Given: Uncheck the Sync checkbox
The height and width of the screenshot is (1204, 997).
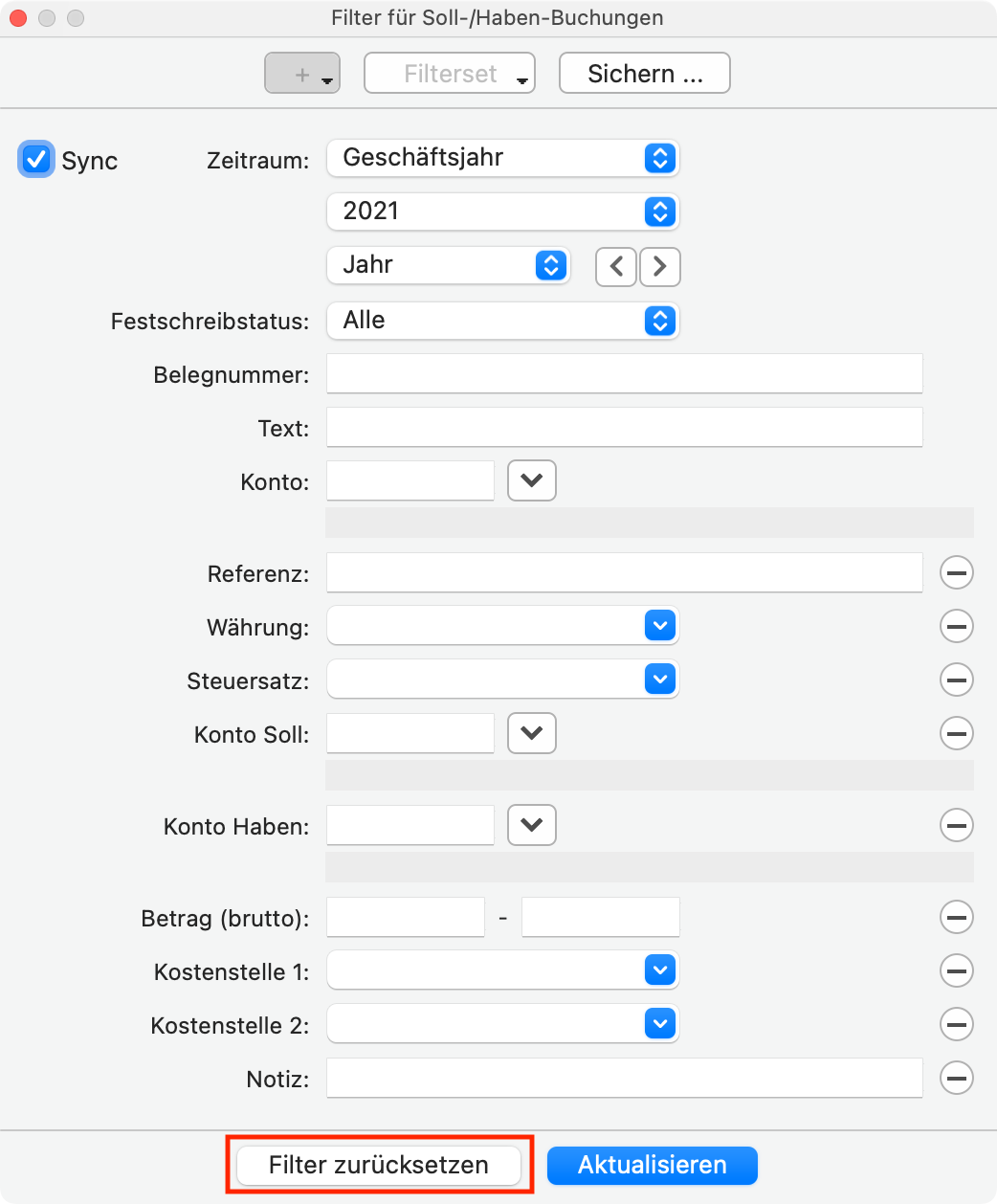Looking at the screenshot, I should [36, 159].
